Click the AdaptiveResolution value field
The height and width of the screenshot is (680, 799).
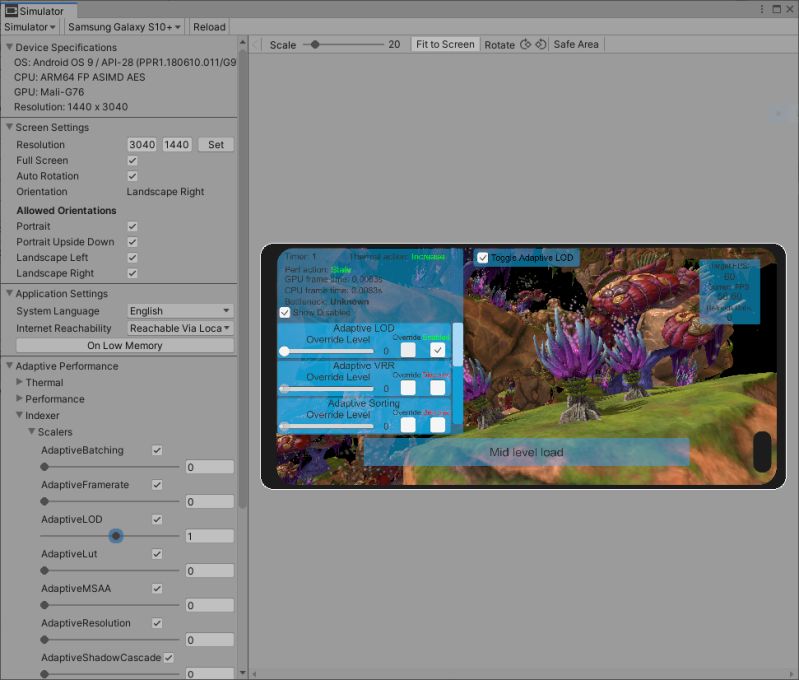click(209, 640)
